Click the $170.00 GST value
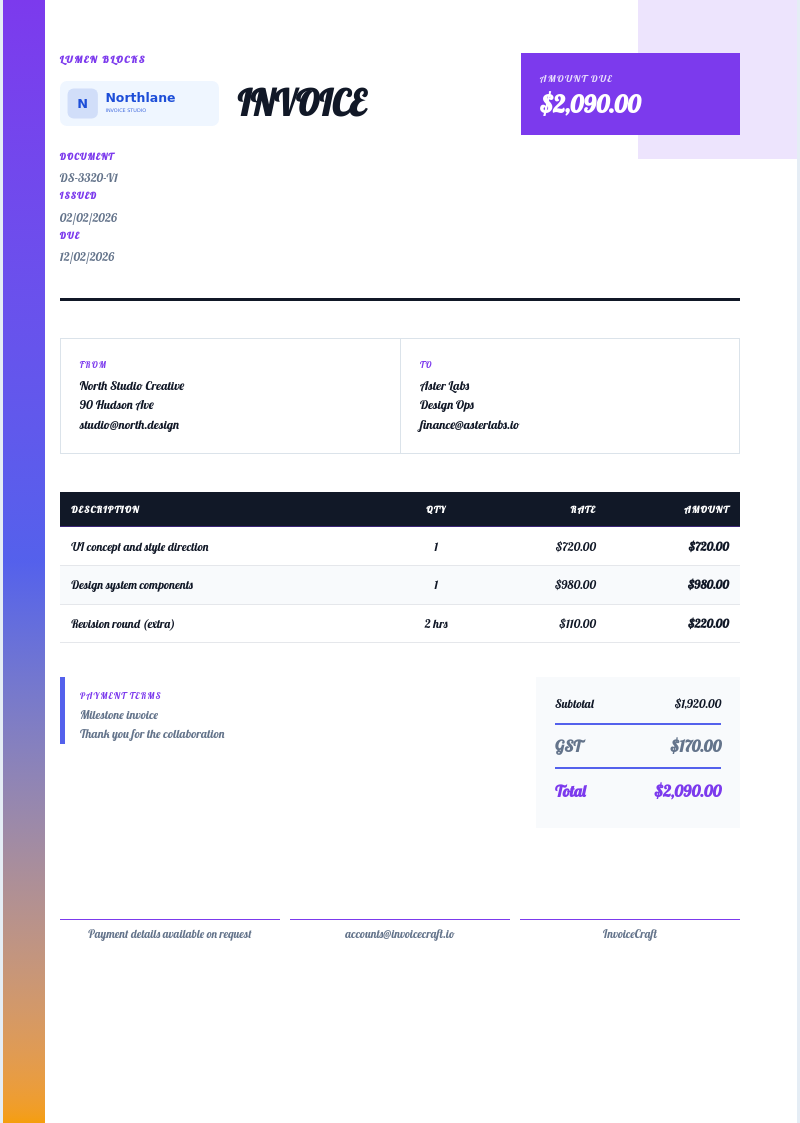 (695, 746)
